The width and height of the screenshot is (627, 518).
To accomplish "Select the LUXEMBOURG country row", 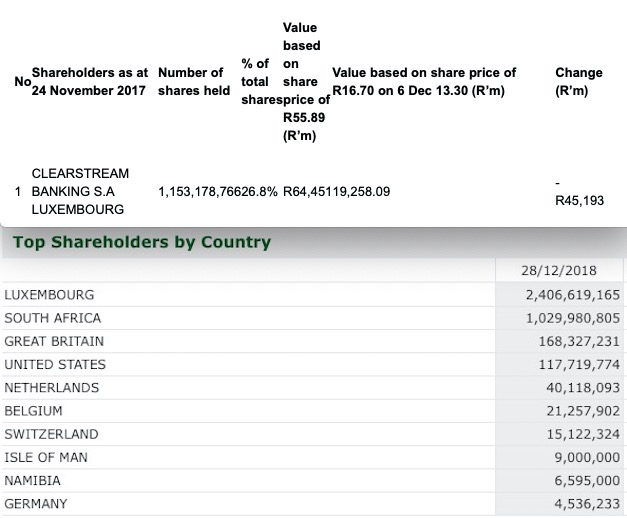I will pyautogui.click(x=312, y=295).
